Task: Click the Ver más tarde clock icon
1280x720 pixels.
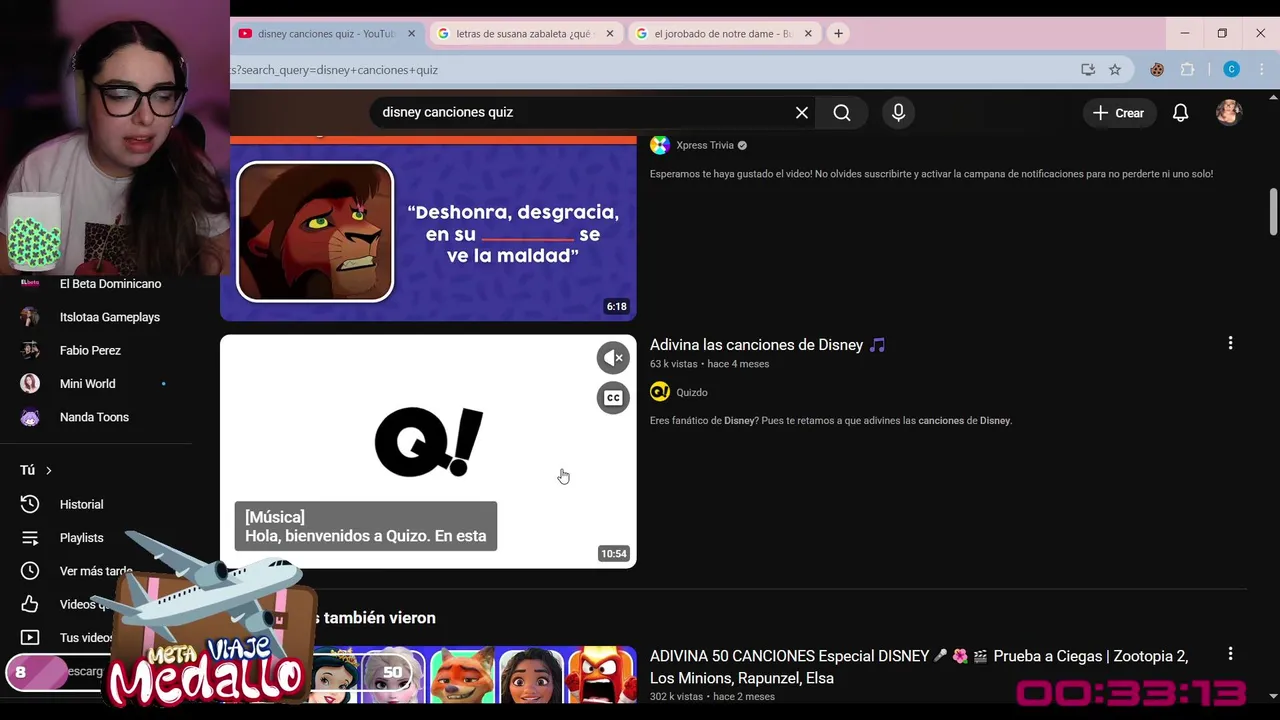Action: pyautogui.click(x=30, y=571)
